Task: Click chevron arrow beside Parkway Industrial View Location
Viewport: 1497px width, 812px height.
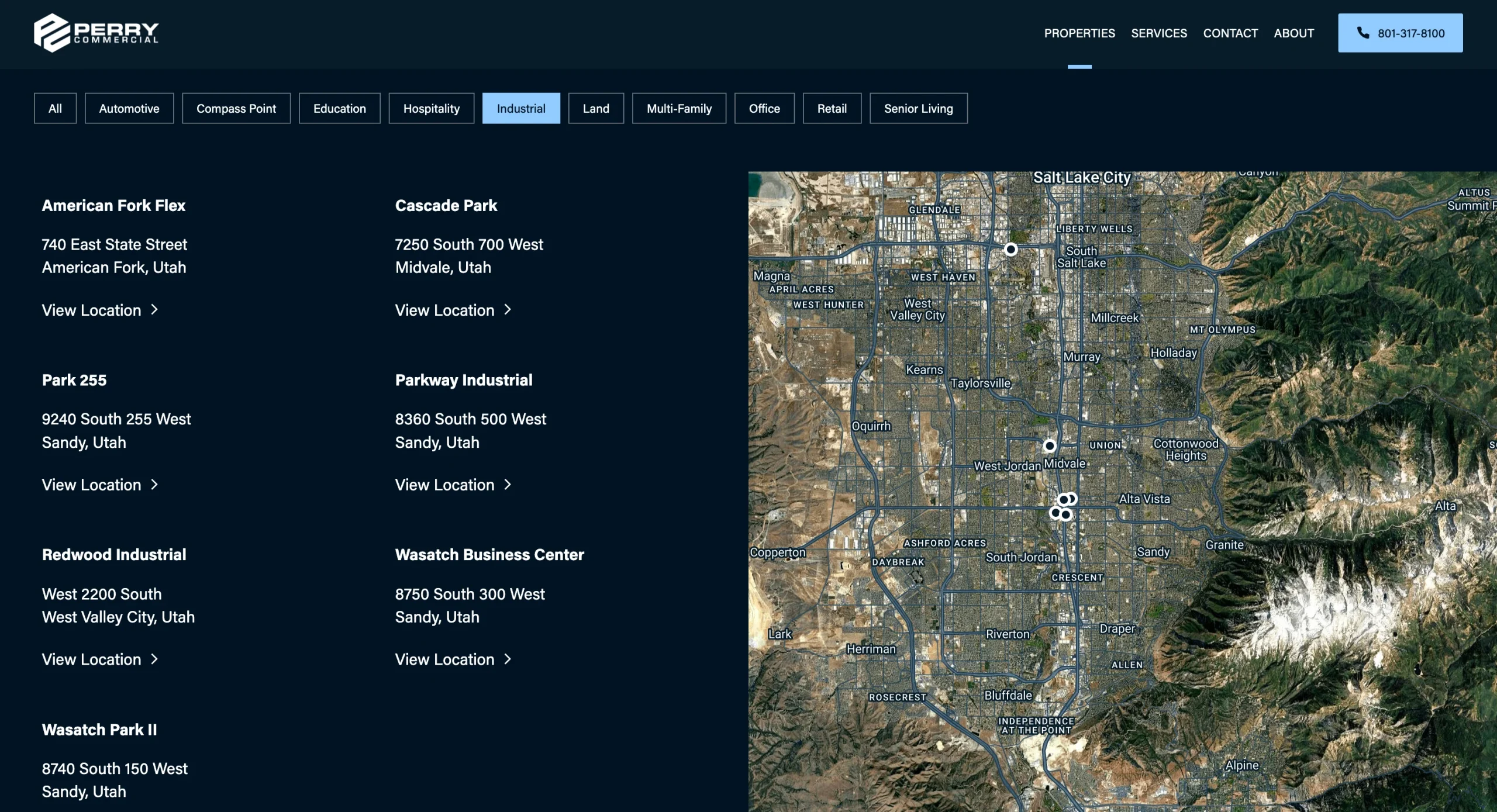Action: 508,485
